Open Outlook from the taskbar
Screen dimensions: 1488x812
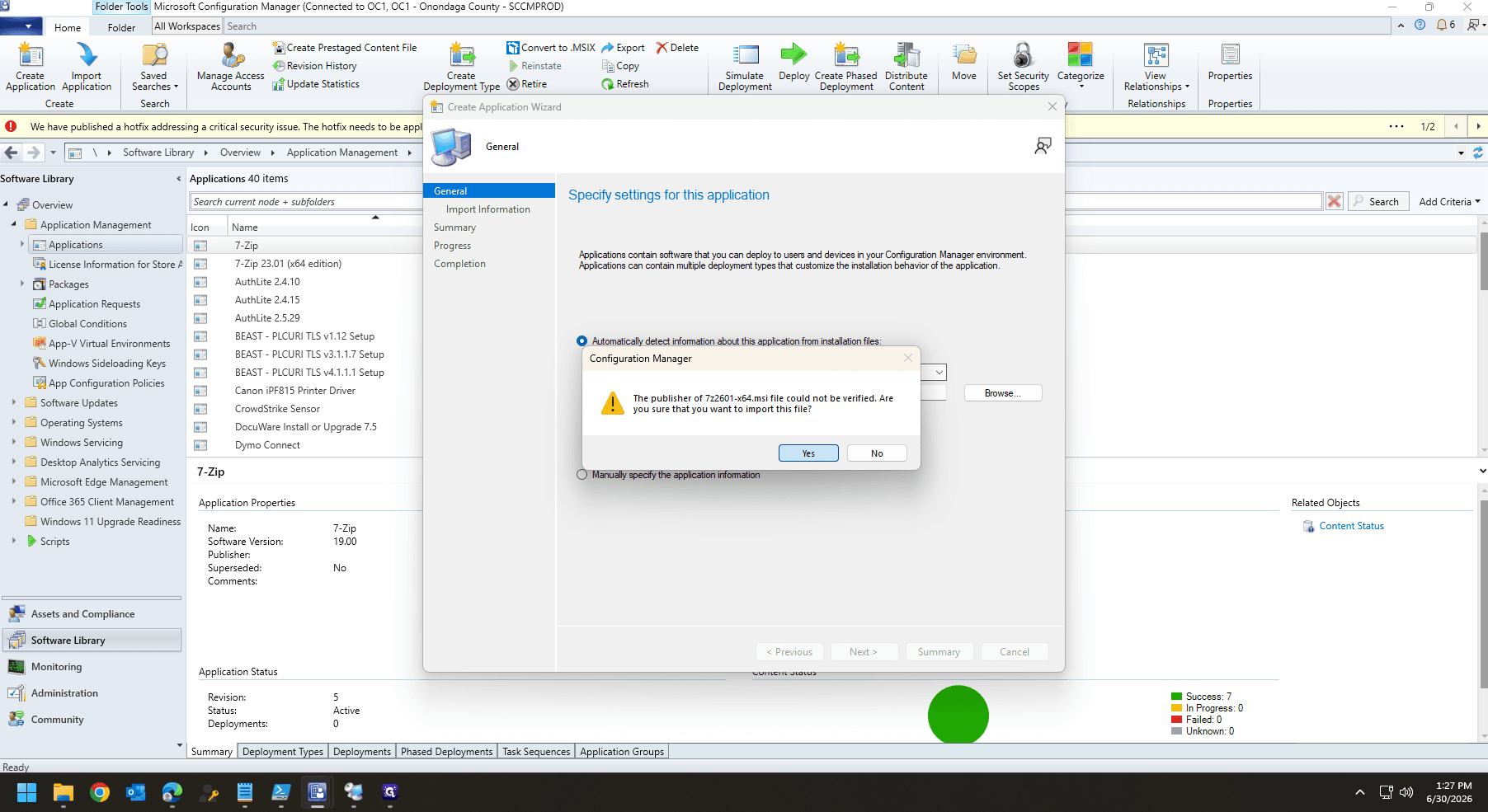136,792
